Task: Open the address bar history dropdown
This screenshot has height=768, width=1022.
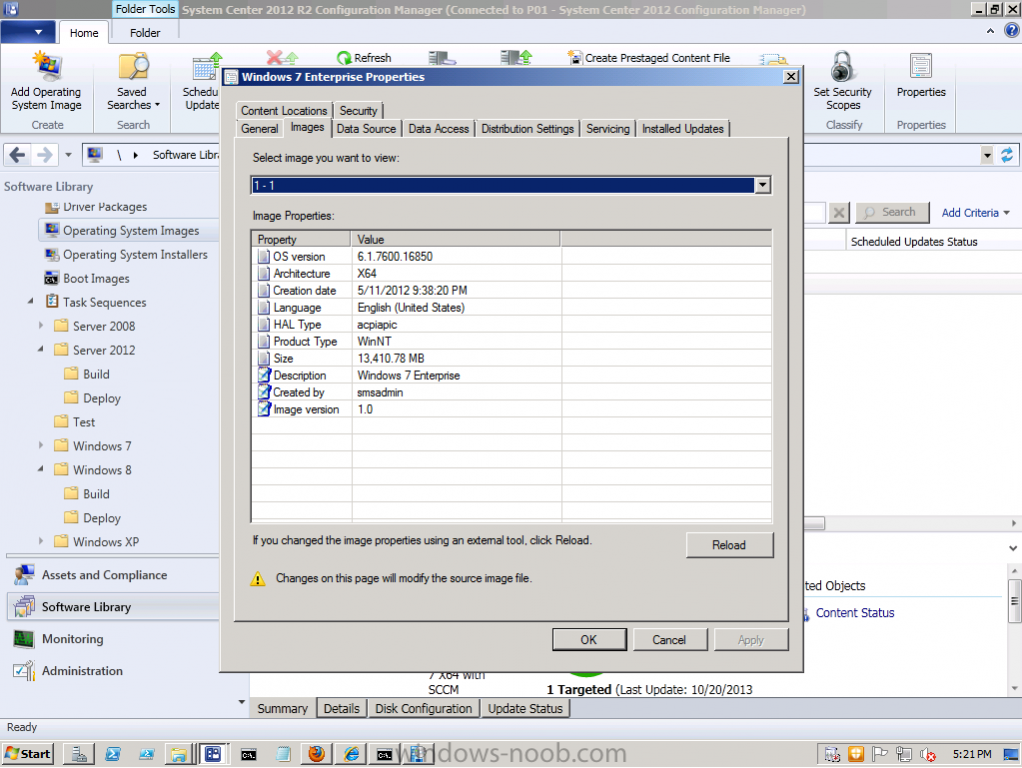Action: point(987,155)
